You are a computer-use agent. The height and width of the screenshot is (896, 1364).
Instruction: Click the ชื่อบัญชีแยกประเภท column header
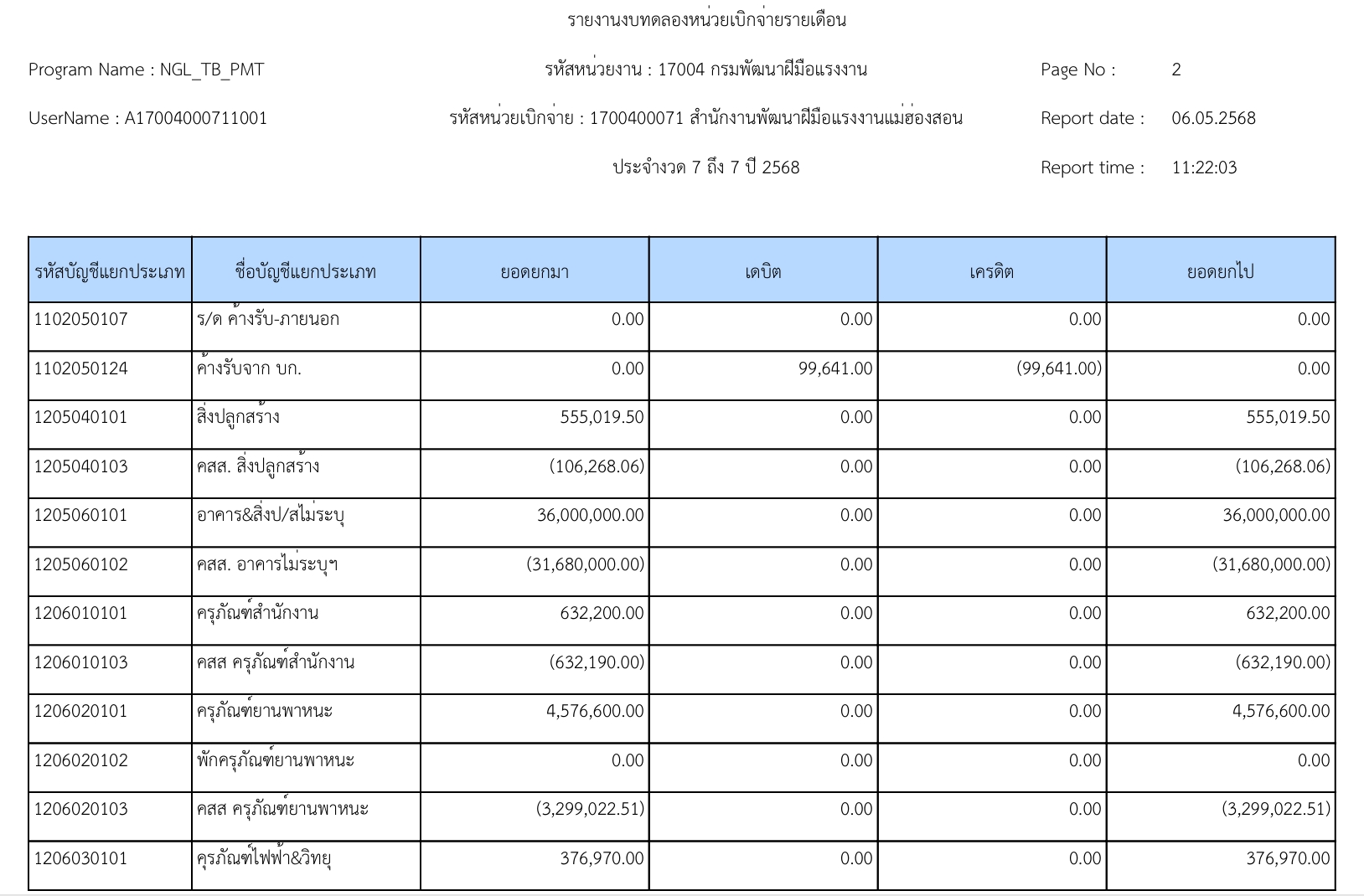point(306,270)
